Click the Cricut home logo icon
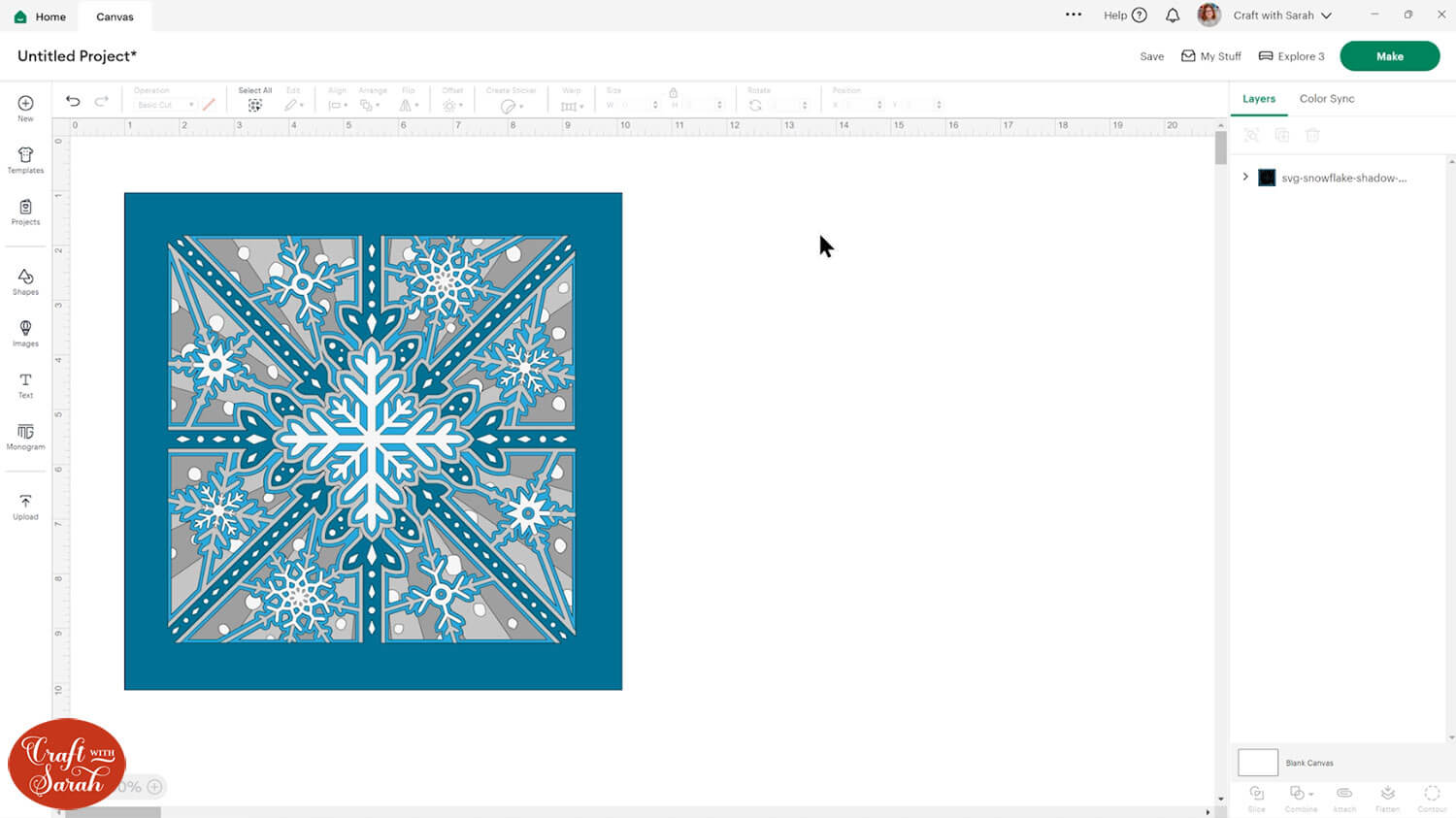 coord(19,16)
